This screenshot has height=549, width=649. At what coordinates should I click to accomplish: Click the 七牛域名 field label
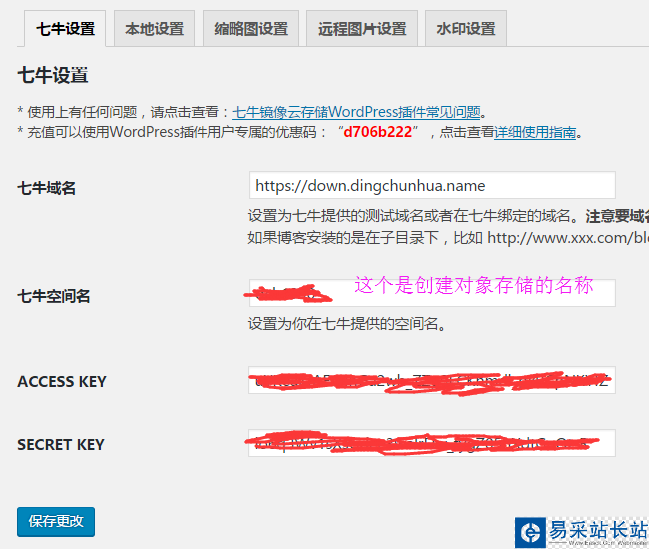click(46, 188)
